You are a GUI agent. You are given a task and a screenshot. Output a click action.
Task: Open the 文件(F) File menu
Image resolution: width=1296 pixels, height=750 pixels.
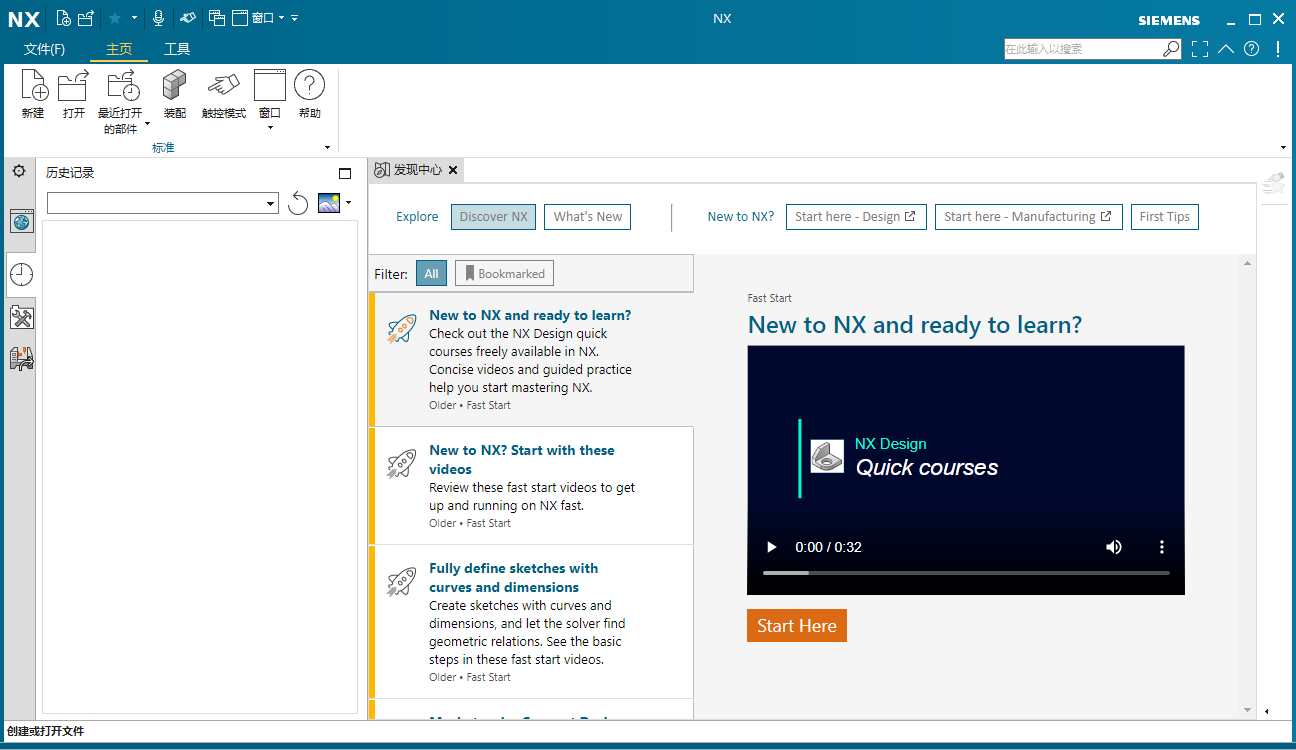47,48
